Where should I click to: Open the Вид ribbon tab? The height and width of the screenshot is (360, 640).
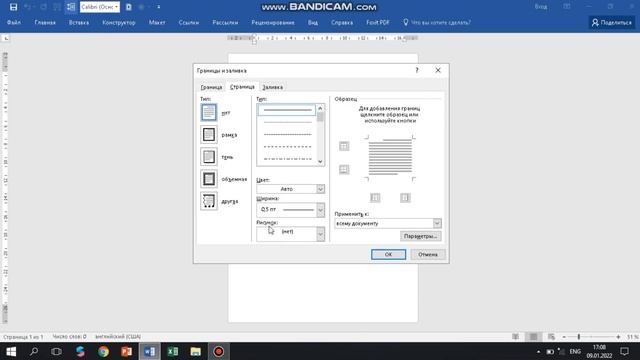point(313,22)
